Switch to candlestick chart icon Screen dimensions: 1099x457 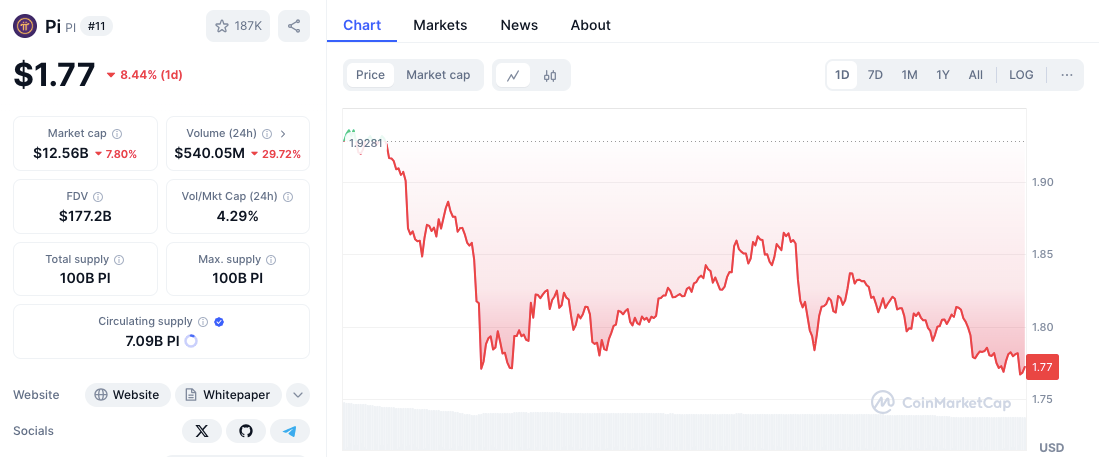pyautogui.click(x=550, y=75)
